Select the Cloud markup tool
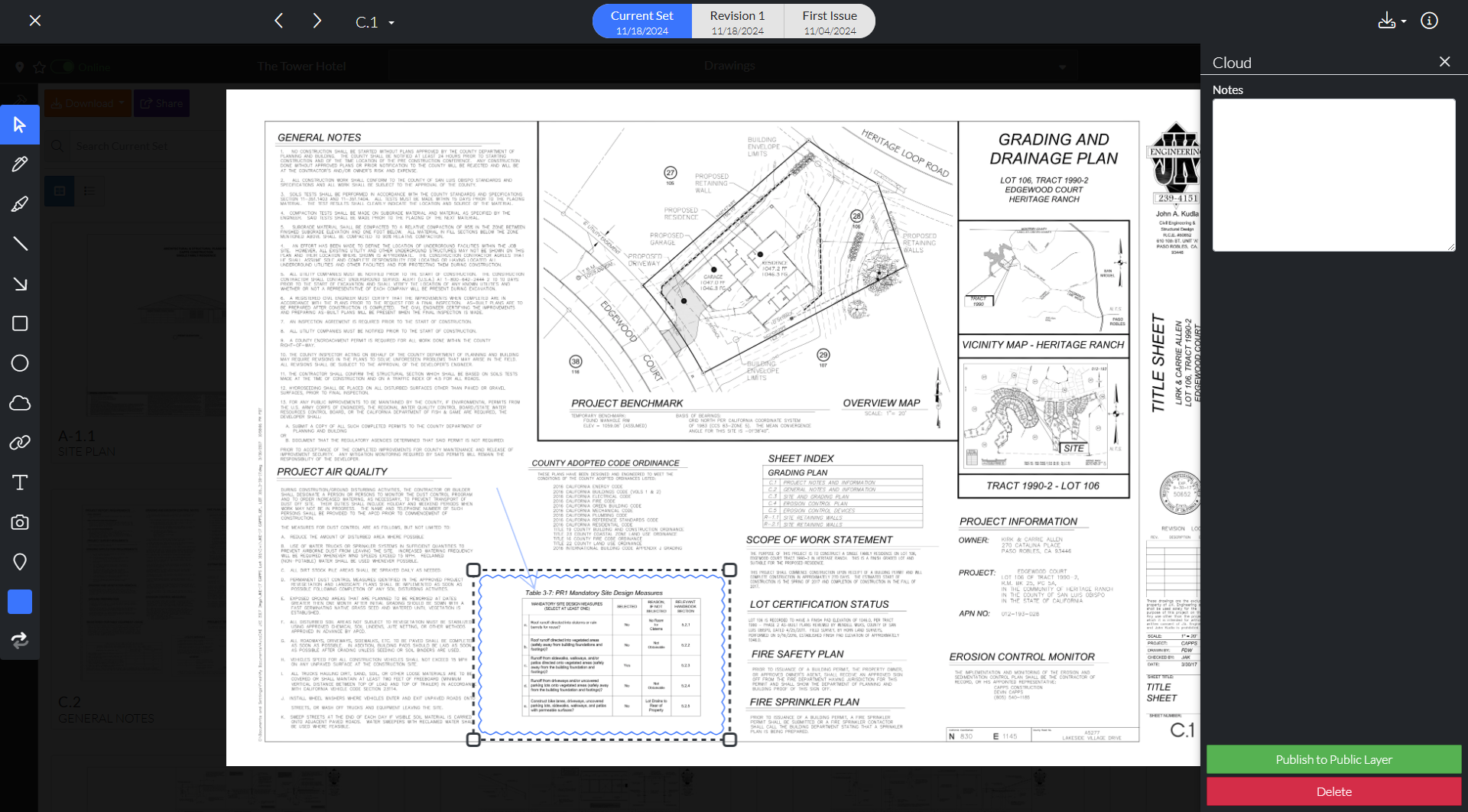The width and height of the screenshot is (1468, 812). point(20,403)
